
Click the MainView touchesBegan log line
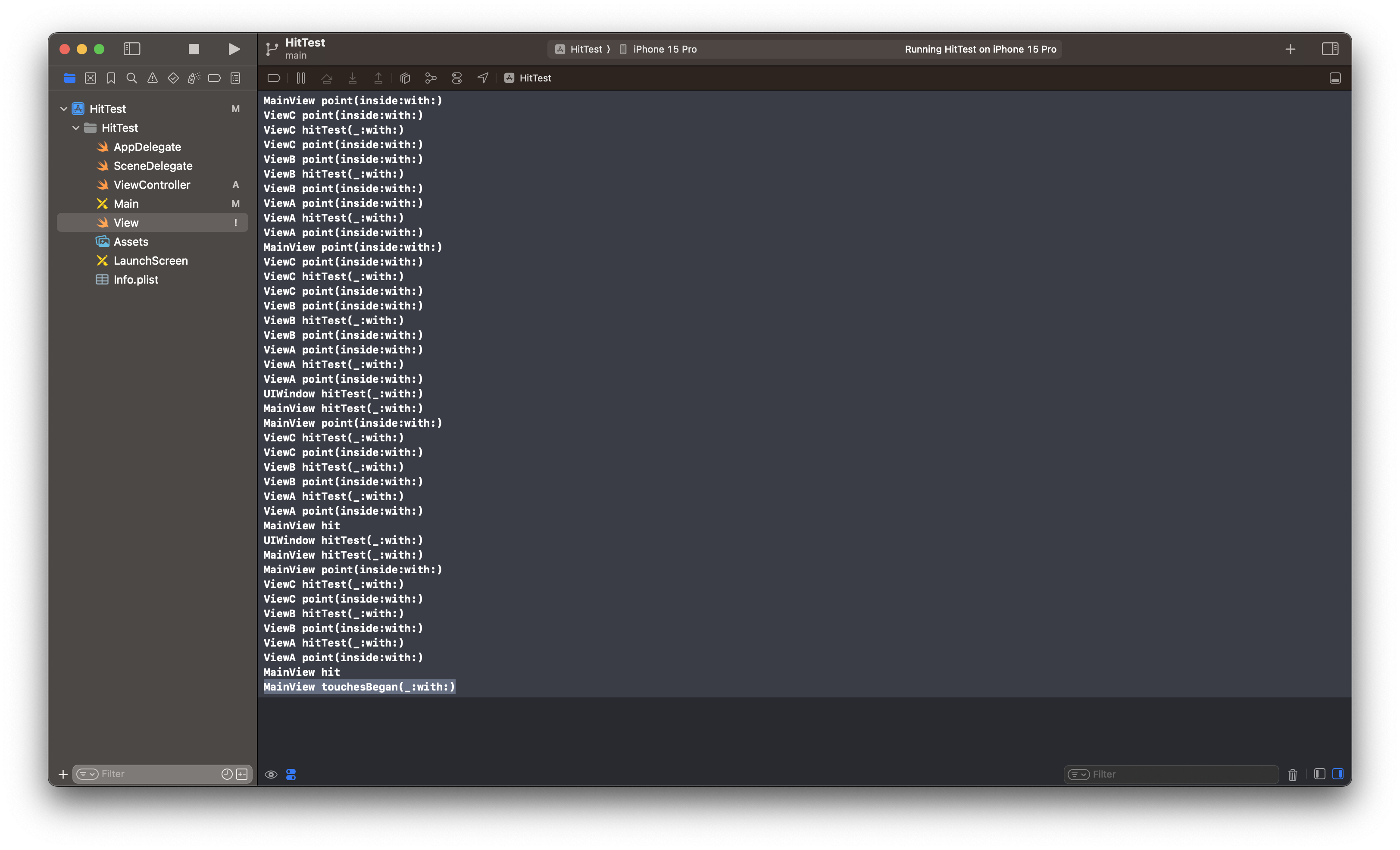(359, 686)
